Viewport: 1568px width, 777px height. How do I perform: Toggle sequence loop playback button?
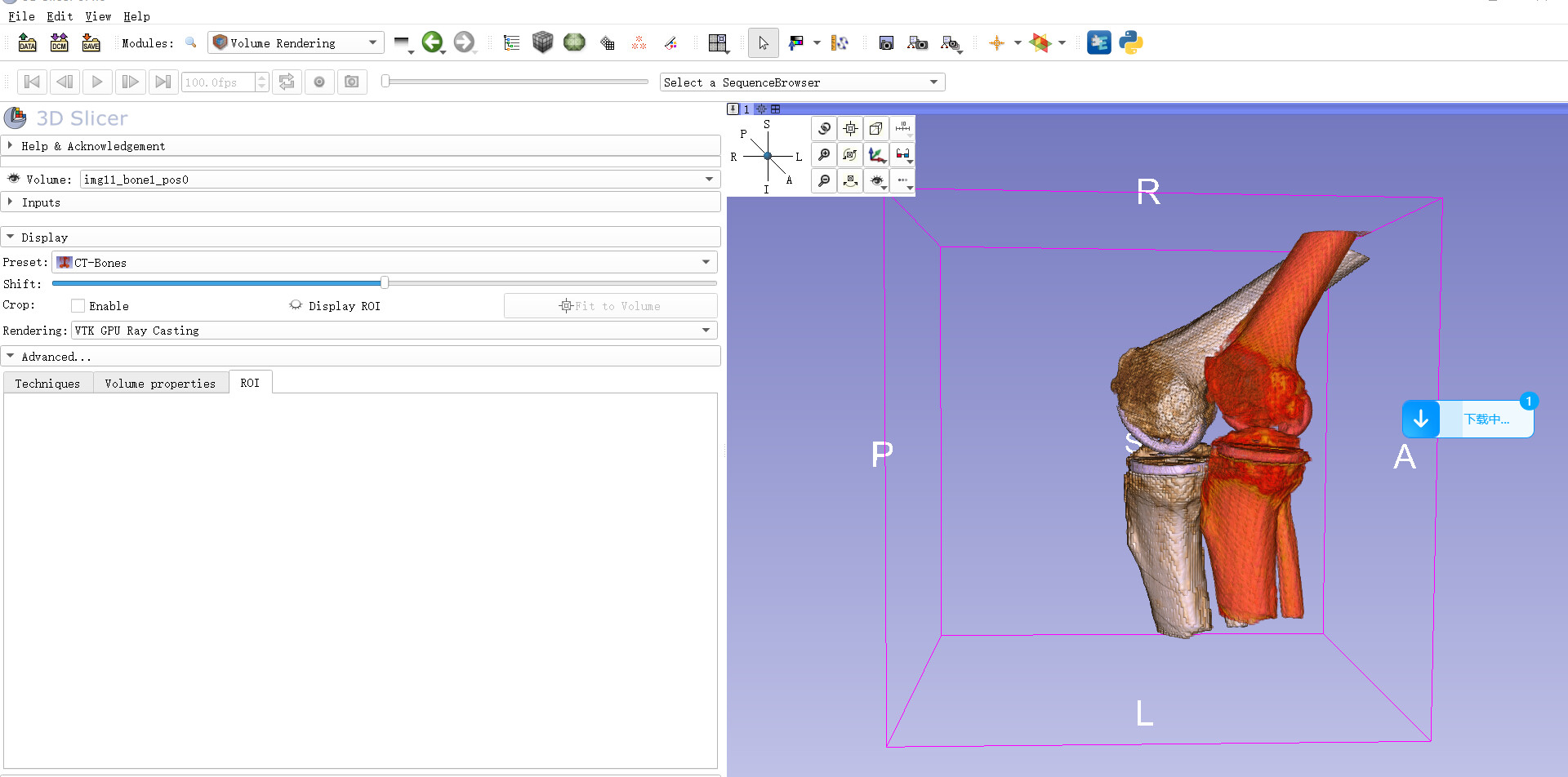click(x=287, y=82)
